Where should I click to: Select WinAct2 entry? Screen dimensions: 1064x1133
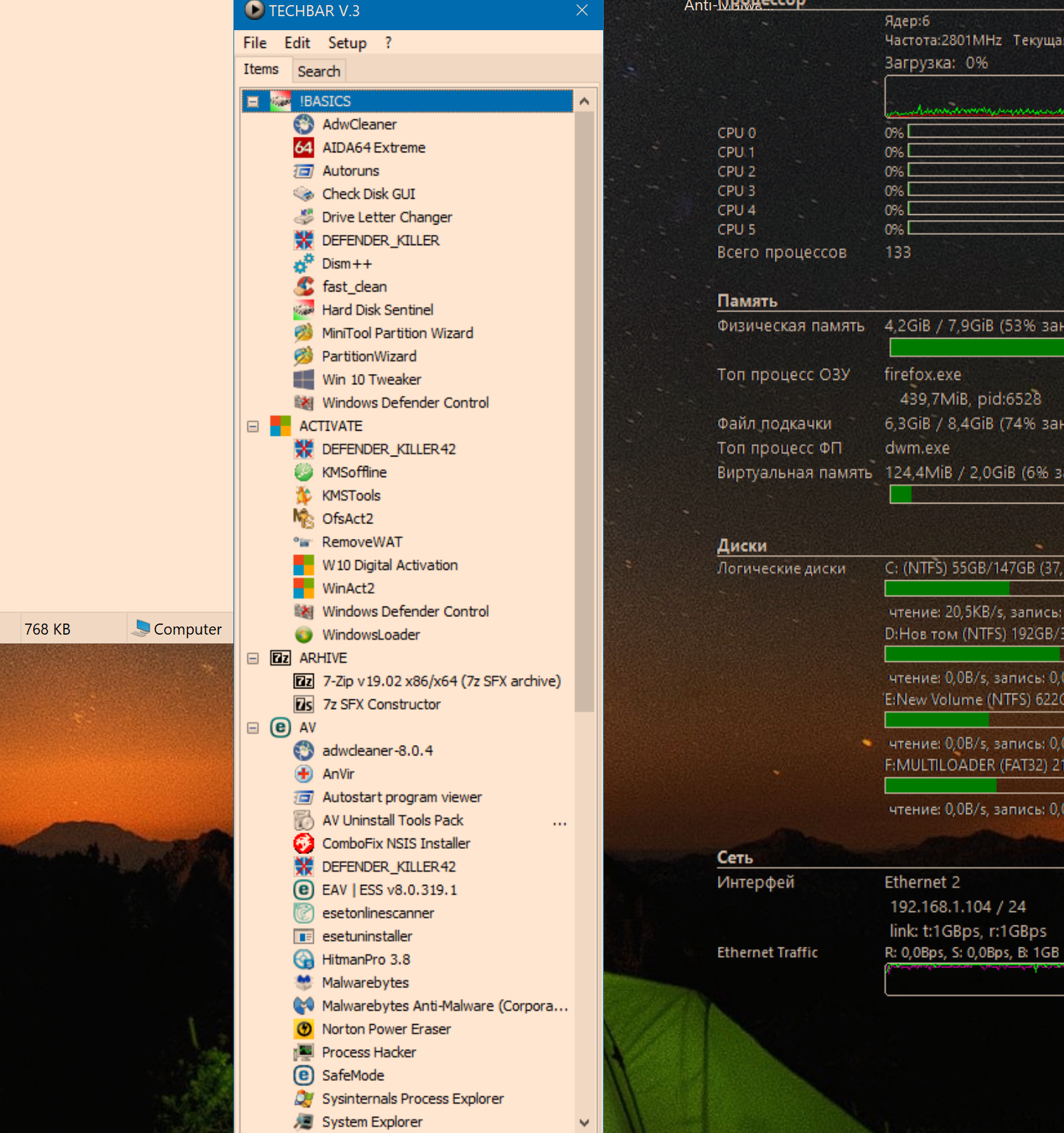348,588
